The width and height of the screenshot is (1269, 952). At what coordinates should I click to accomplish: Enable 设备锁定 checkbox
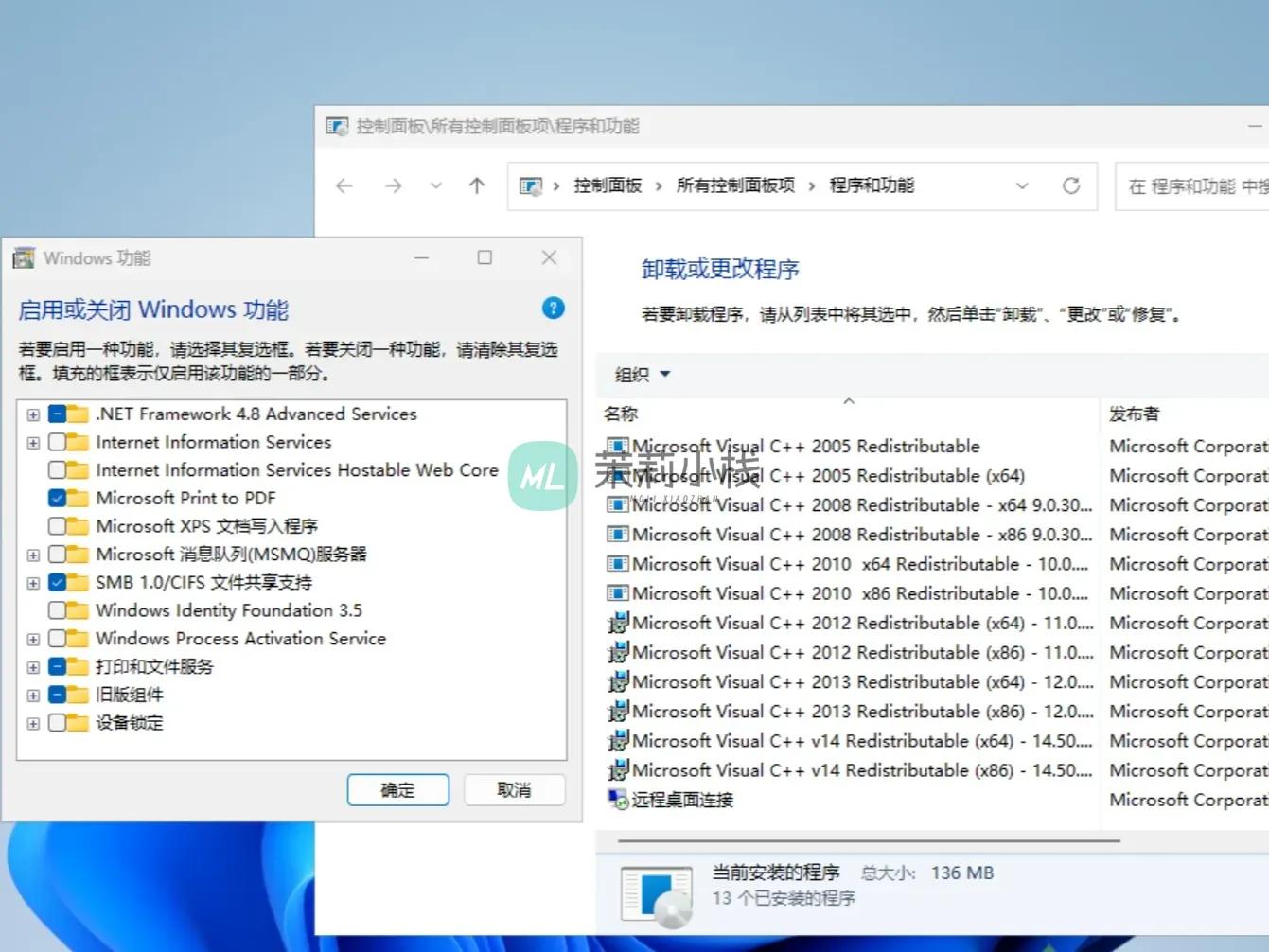coord(57,723)
